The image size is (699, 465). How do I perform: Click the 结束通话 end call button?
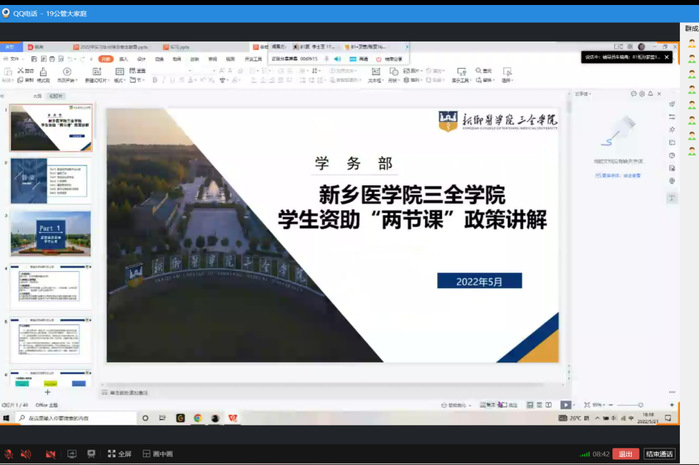pos(659,454)
